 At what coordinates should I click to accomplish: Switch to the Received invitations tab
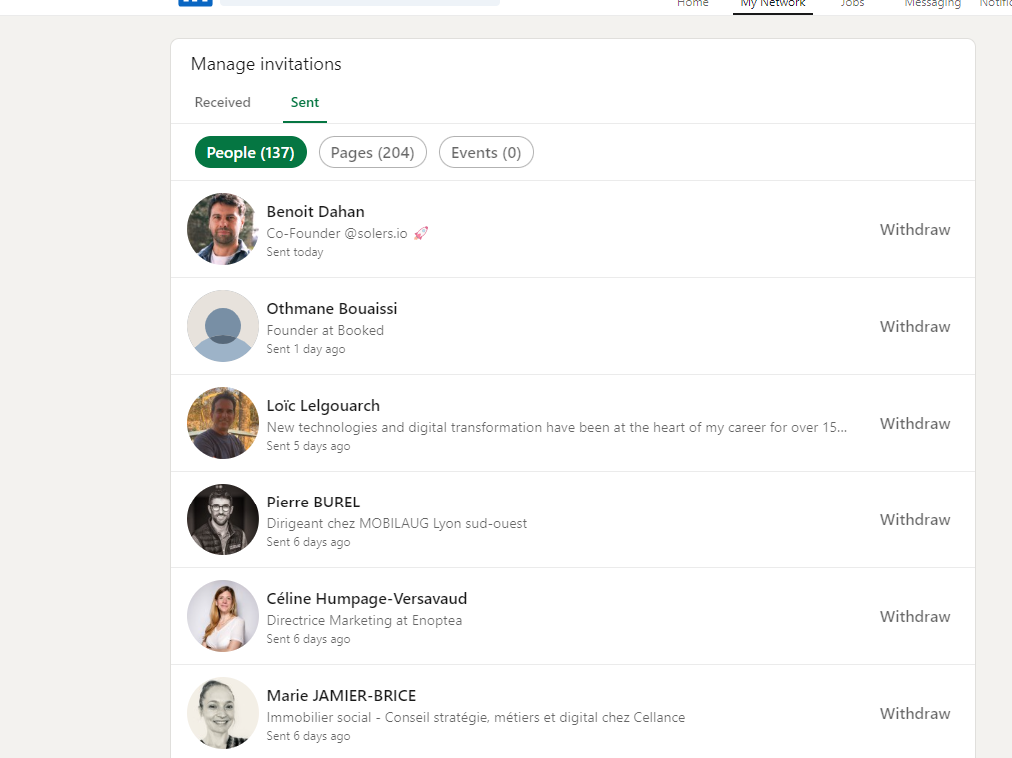223,102
